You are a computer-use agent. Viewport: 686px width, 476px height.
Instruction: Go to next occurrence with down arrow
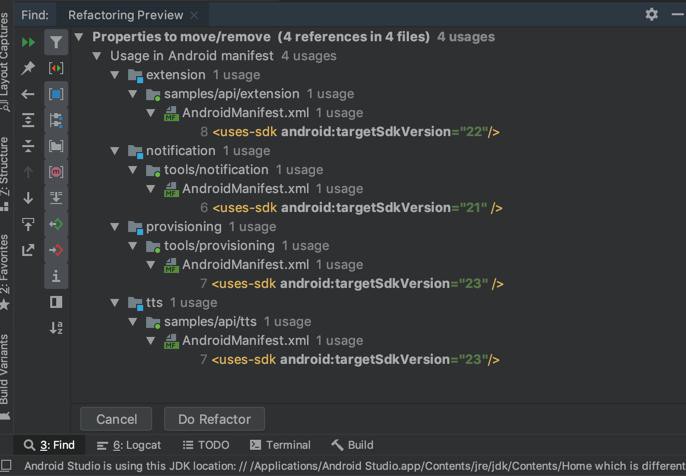(28, 198)
